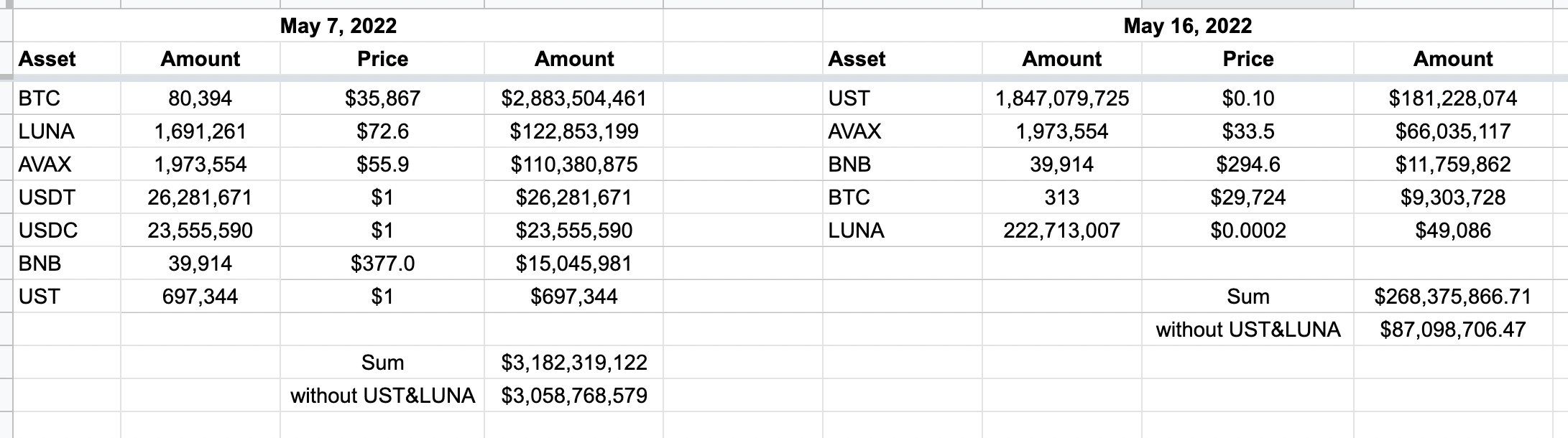
Task: Click the cell showing $697,344
Action: (x=573, y=297)
